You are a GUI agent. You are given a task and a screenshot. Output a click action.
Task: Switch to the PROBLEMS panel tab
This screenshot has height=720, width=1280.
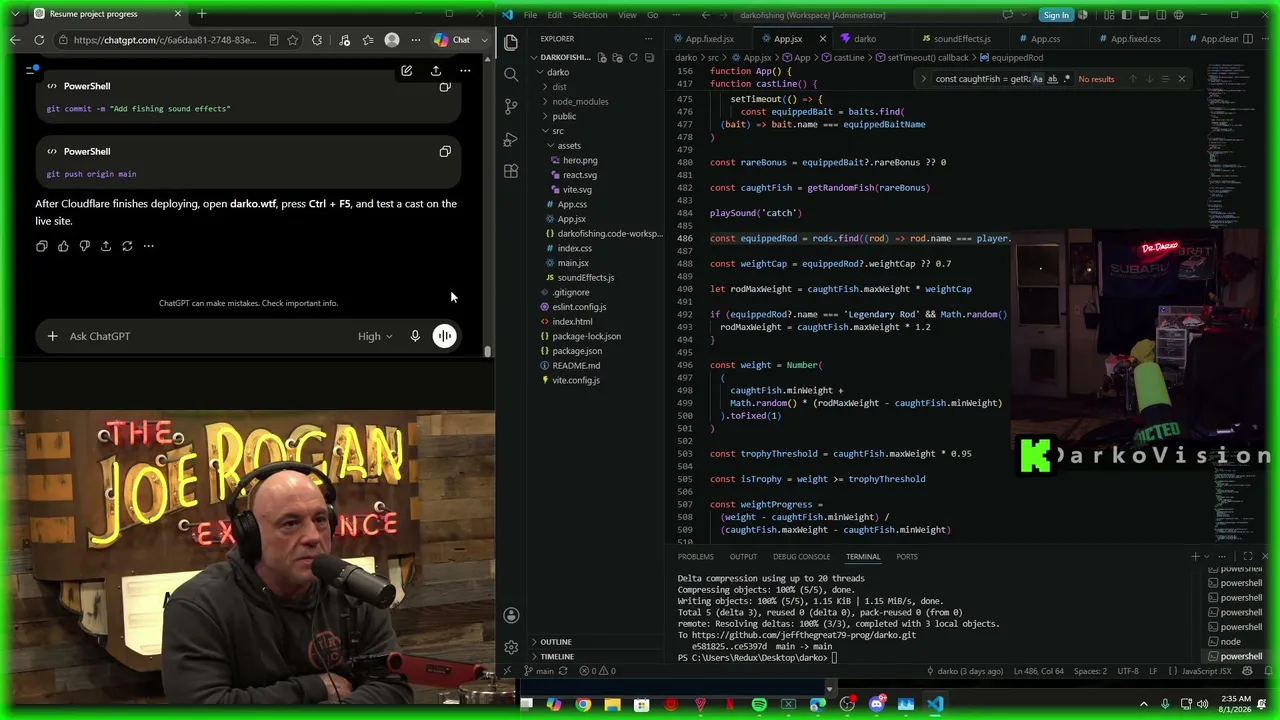pos(696,557)
